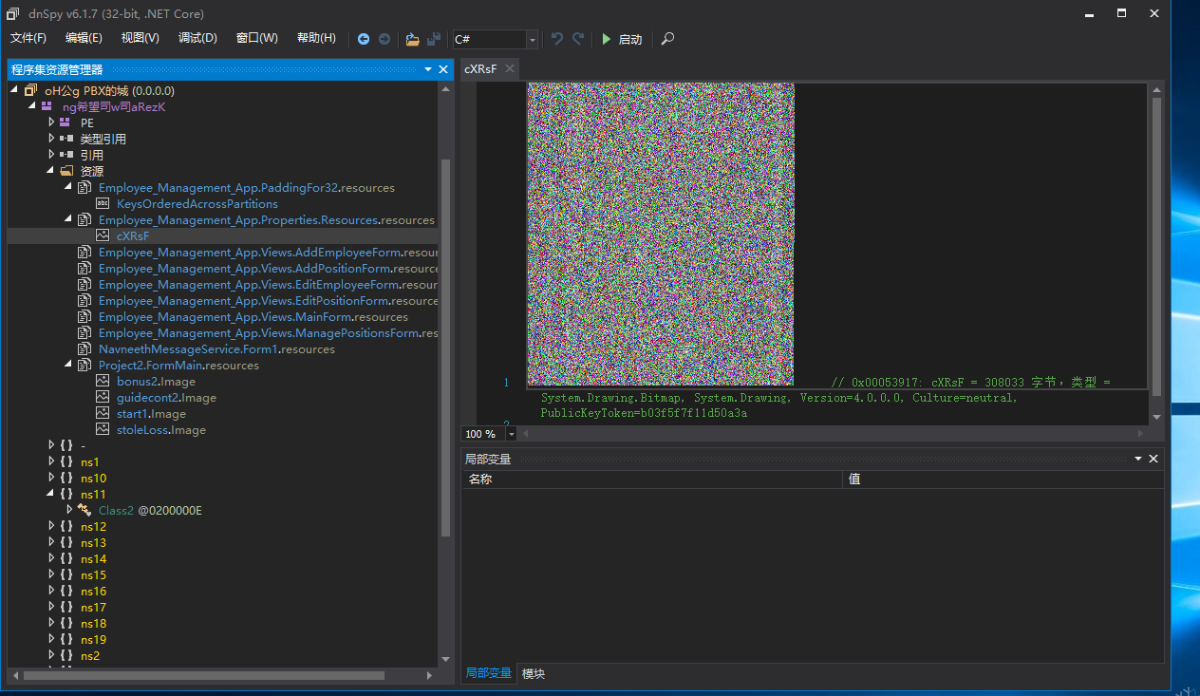Click the redo icon in toolbar
The image size is (1200, 696).
tap(577, 39)
